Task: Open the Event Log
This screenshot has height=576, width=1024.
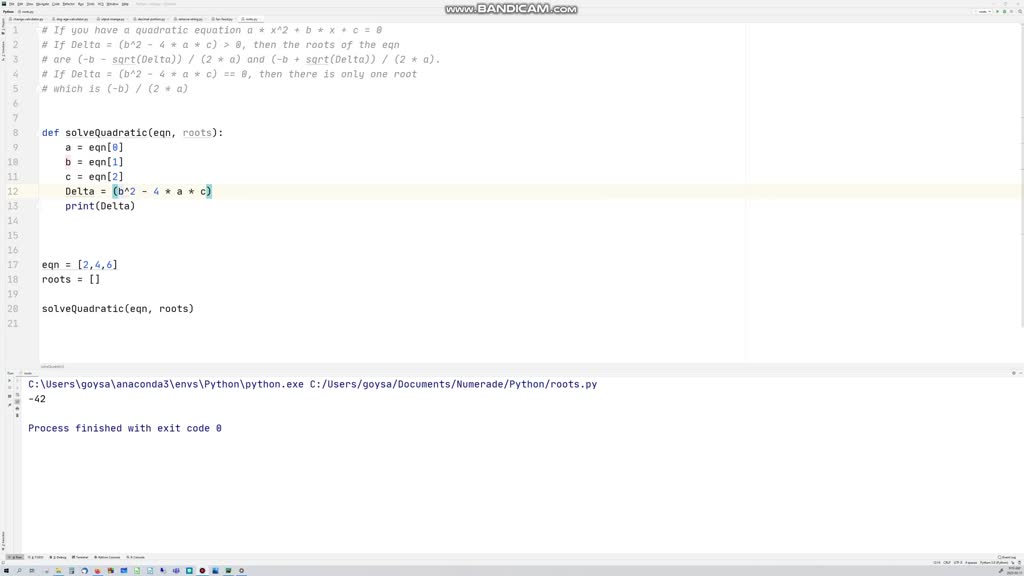Action: 1006,557
